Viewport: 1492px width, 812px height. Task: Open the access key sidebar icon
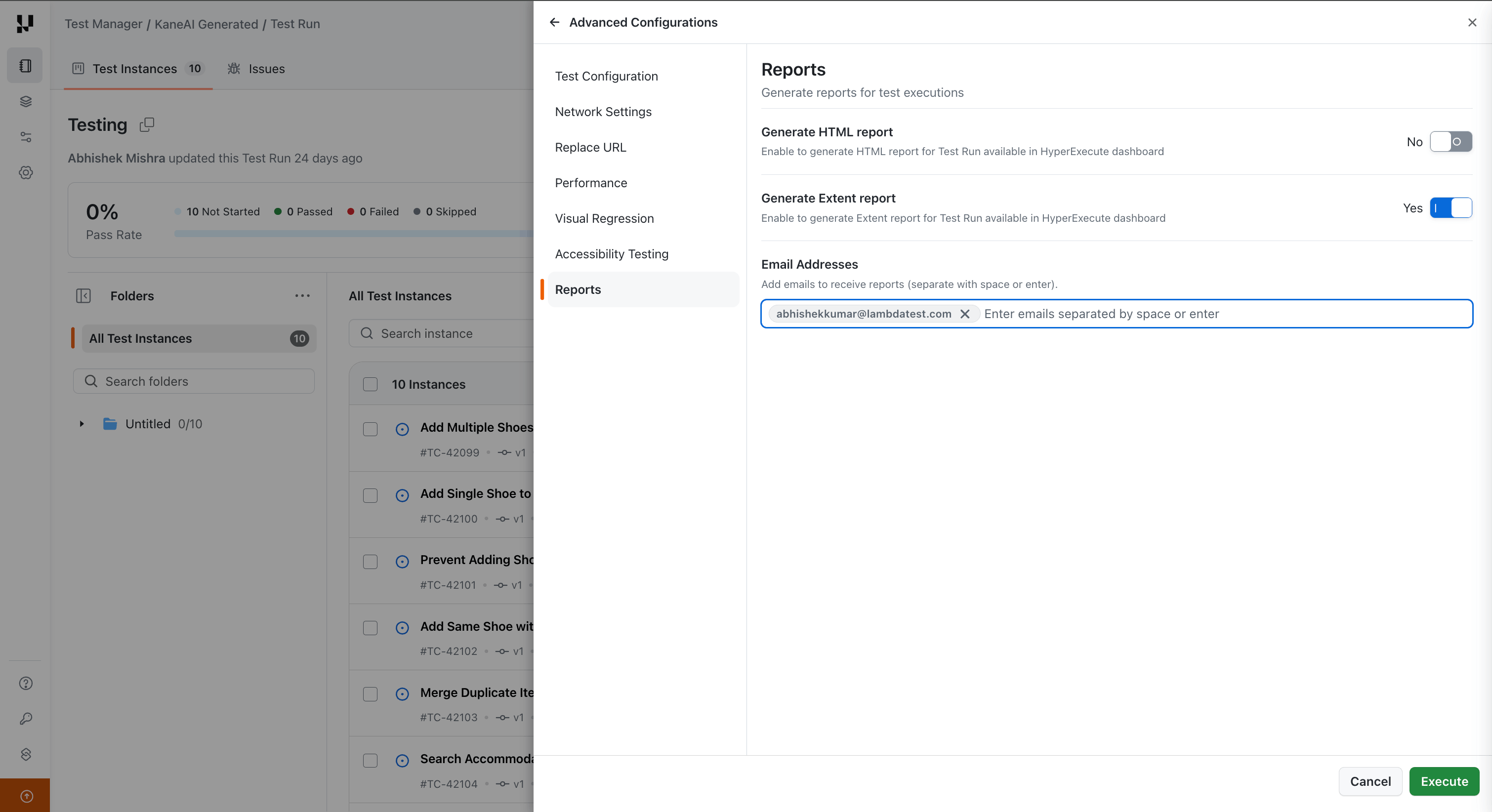pos(26,719)
